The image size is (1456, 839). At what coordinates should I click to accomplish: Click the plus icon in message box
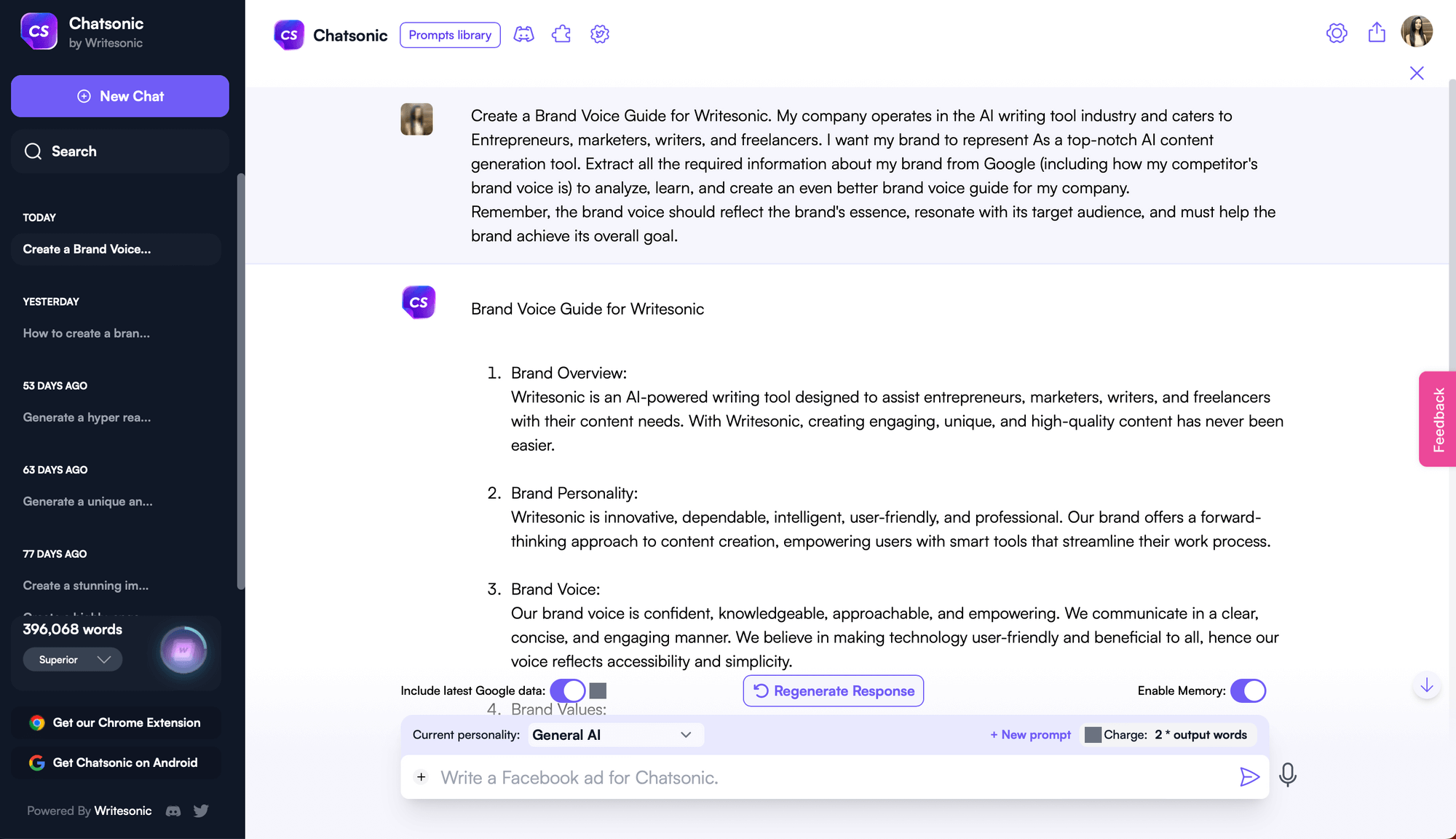coord(422,777)
